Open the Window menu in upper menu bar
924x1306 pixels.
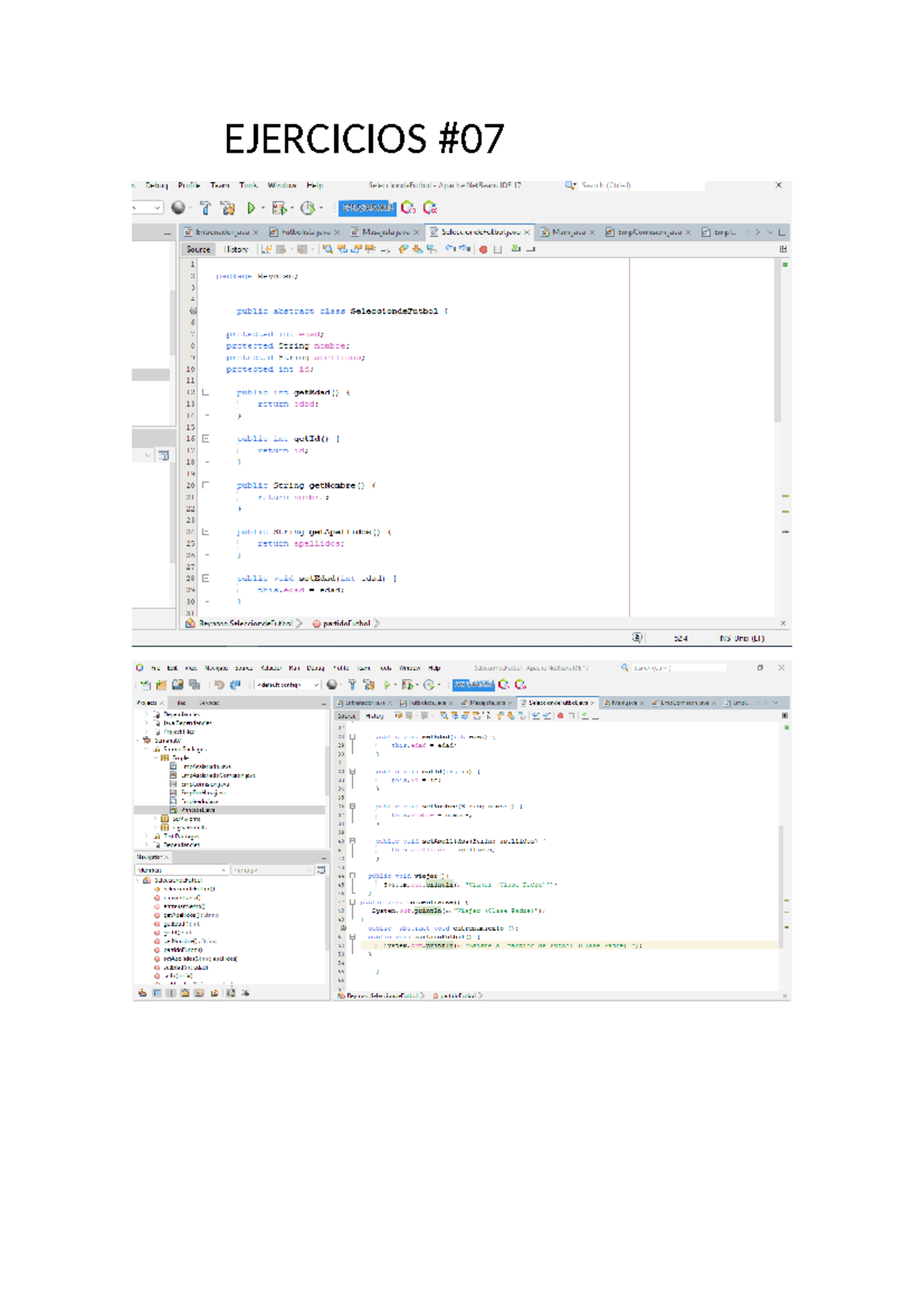click(282, 186)
